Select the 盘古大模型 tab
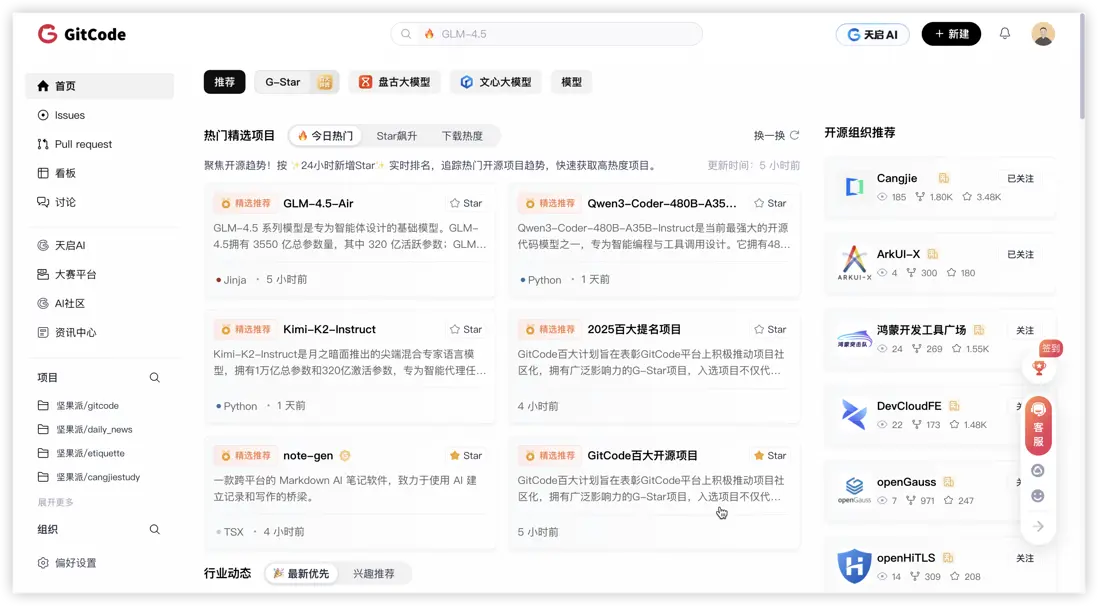Image resolution: width=1098 pixels, height=606 pixels. (x=394, y=82)
